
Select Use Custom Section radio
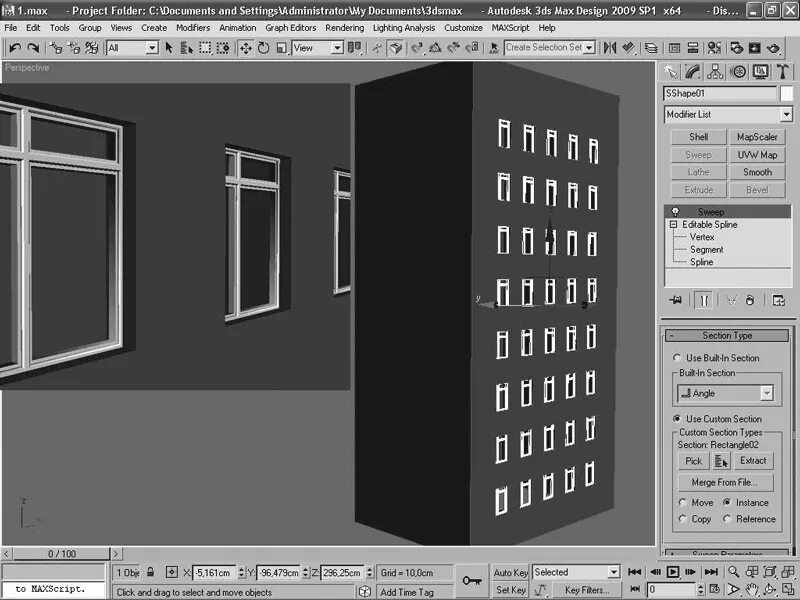point(677,418)
